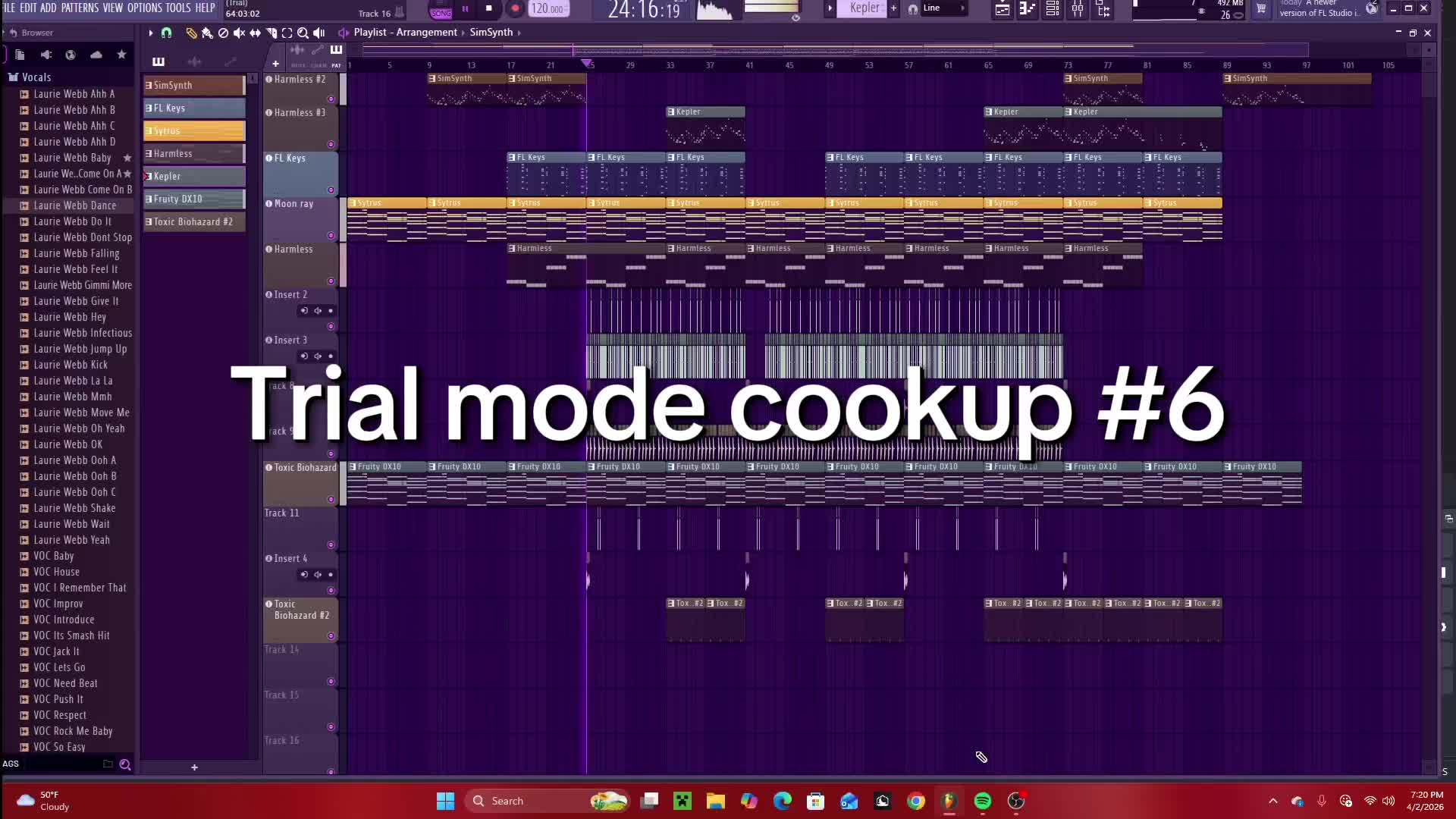
Task: Open the shopping cart content library
Action: pyautogui.click(x=1261, y=9)
